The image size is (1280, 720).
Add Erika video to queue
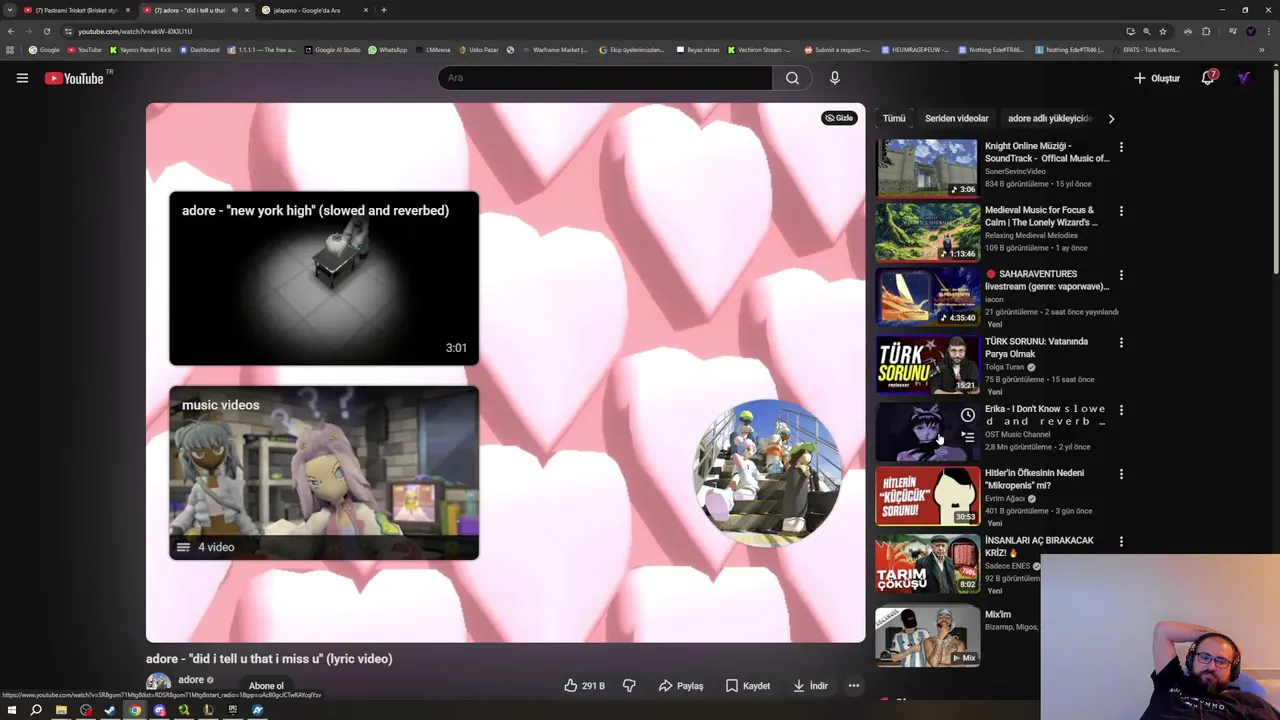(x=968, y=437)
